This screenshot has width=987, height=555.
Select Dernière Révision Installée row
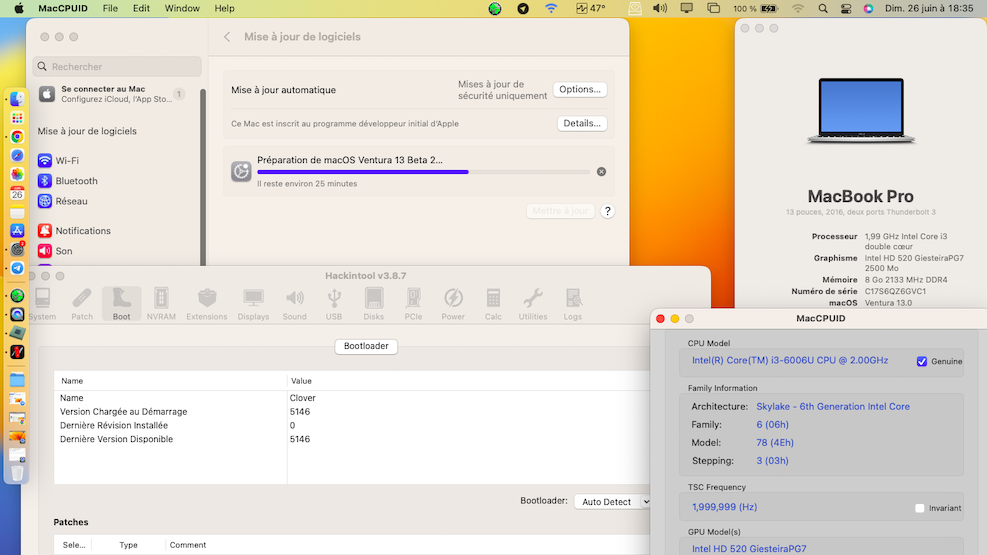coord(352,425)
